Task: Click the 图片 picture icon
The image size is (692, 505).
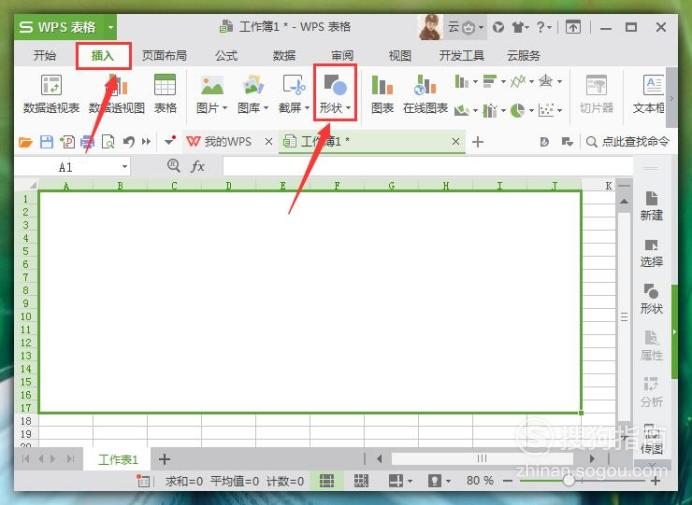Action: point(212,85)
